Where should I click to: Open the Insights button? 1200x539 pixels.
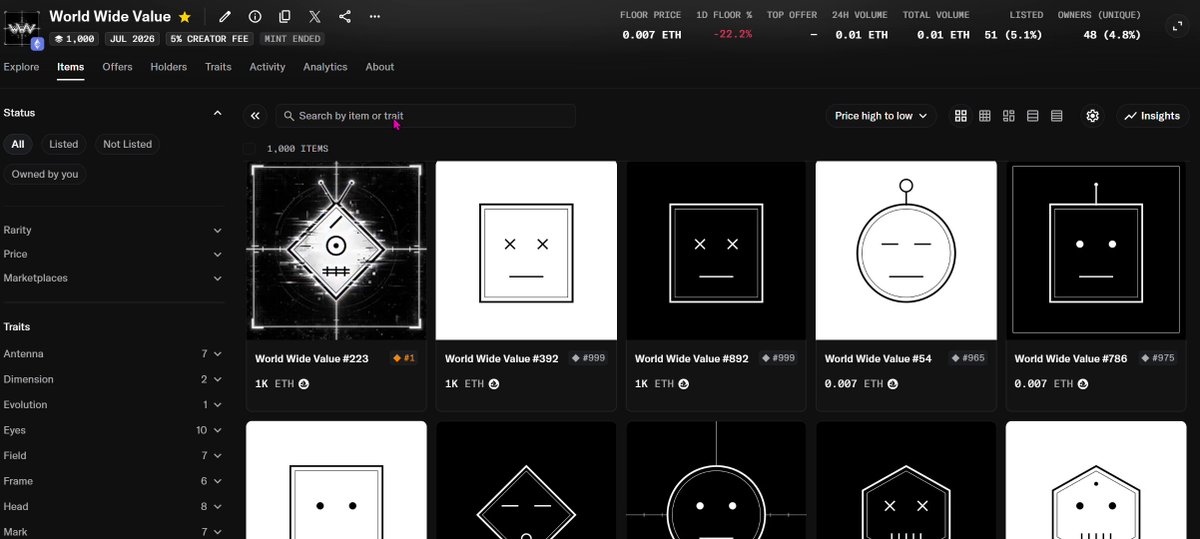[x=1152, y=116]
